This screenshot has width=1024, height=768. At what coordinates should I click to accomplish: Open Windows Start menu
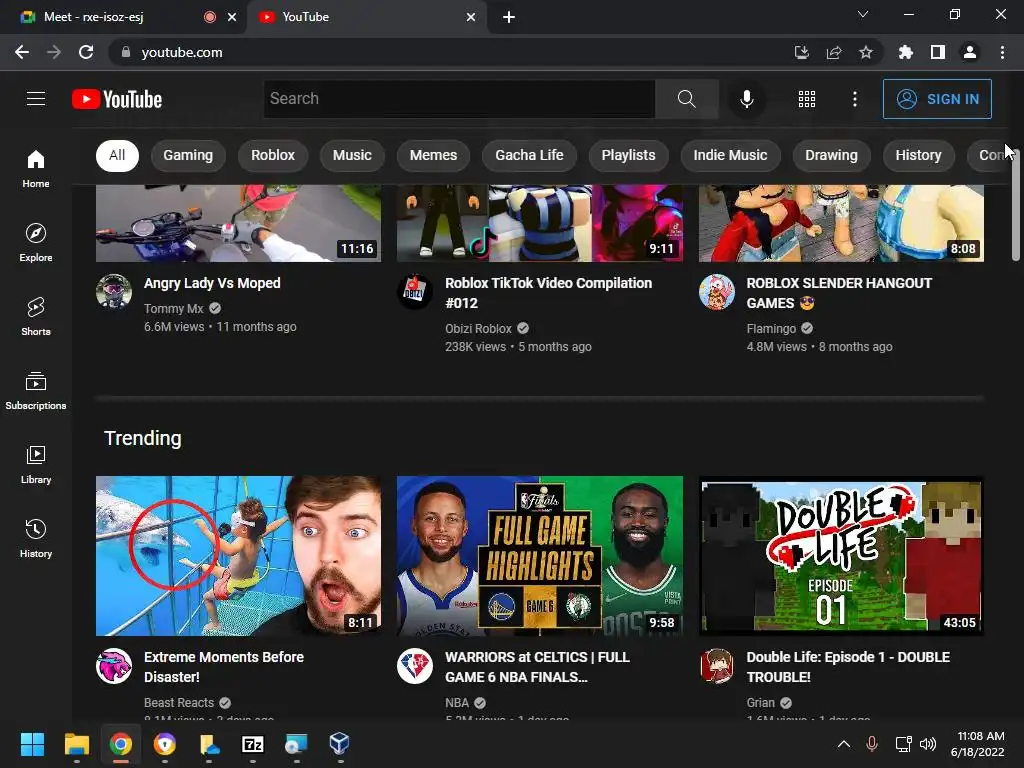(x=32, y=744)
